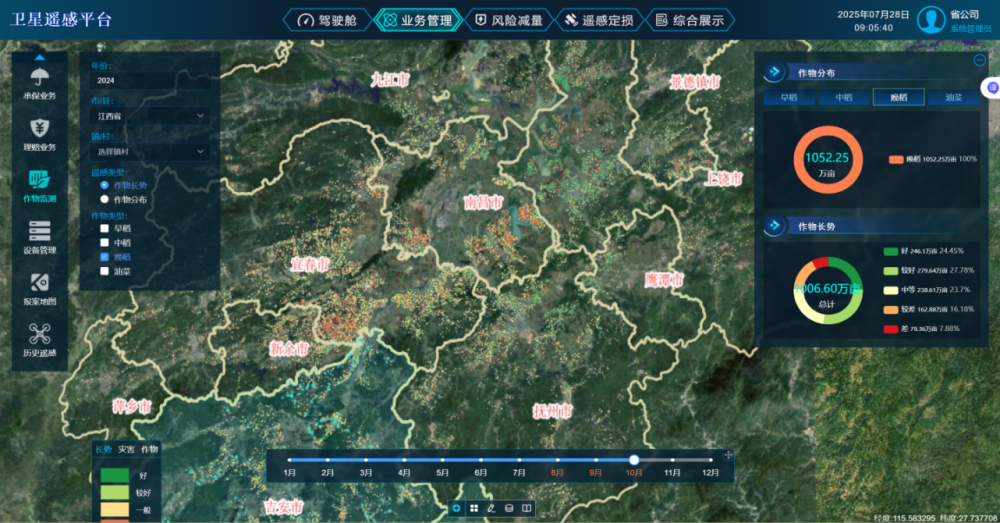Click the green 好 legend swatch in 作物长势
Screen dimensions: 1000x523
point(891,251)
